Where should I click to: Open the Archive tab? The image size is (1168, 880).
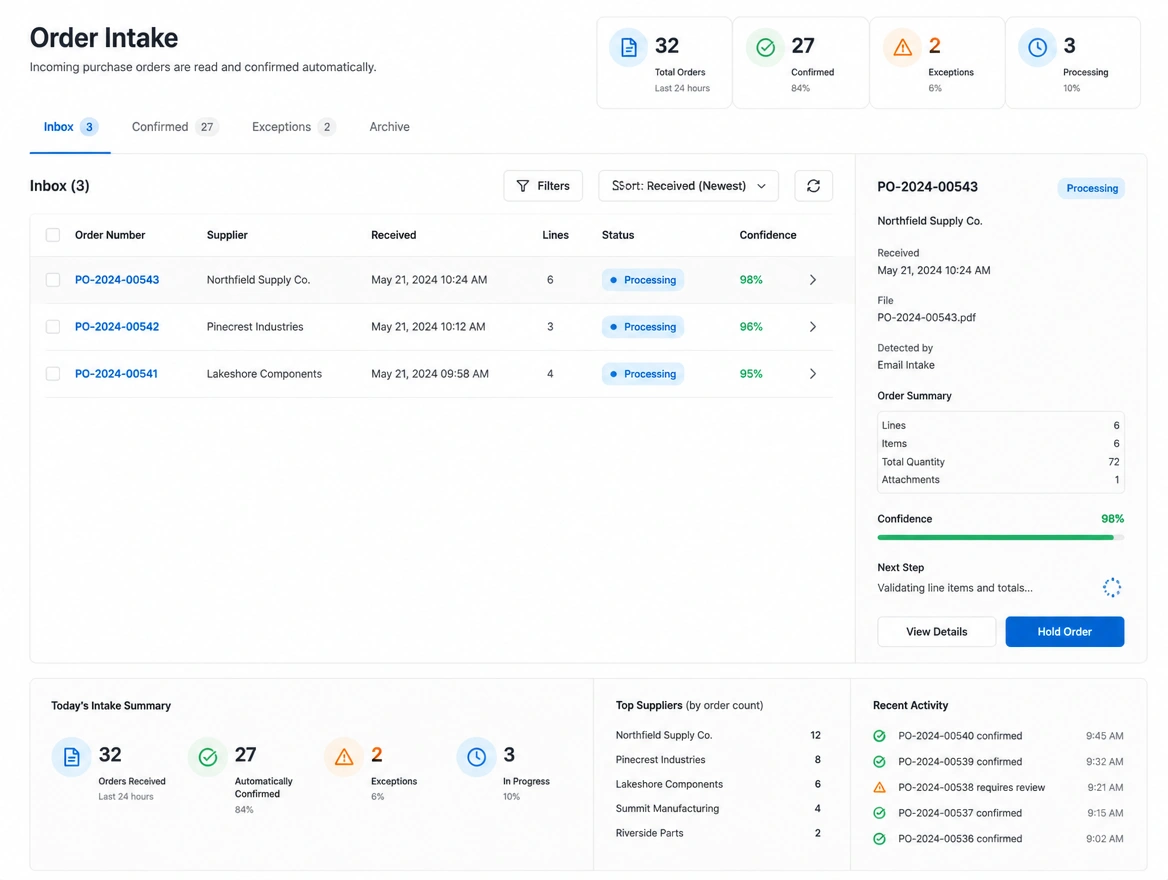pyautogui.click(x=390, y=127)
